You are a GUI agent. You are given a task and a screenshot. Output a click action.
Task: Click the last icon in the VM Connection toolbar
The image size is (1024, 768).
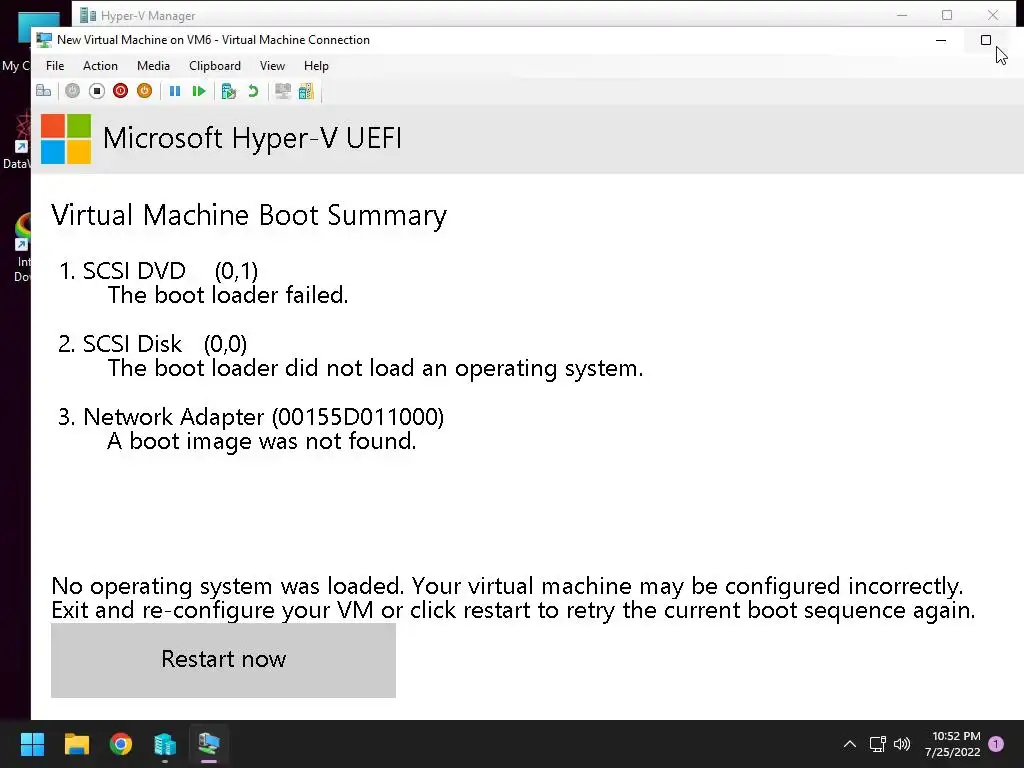[x=306, y=91]
